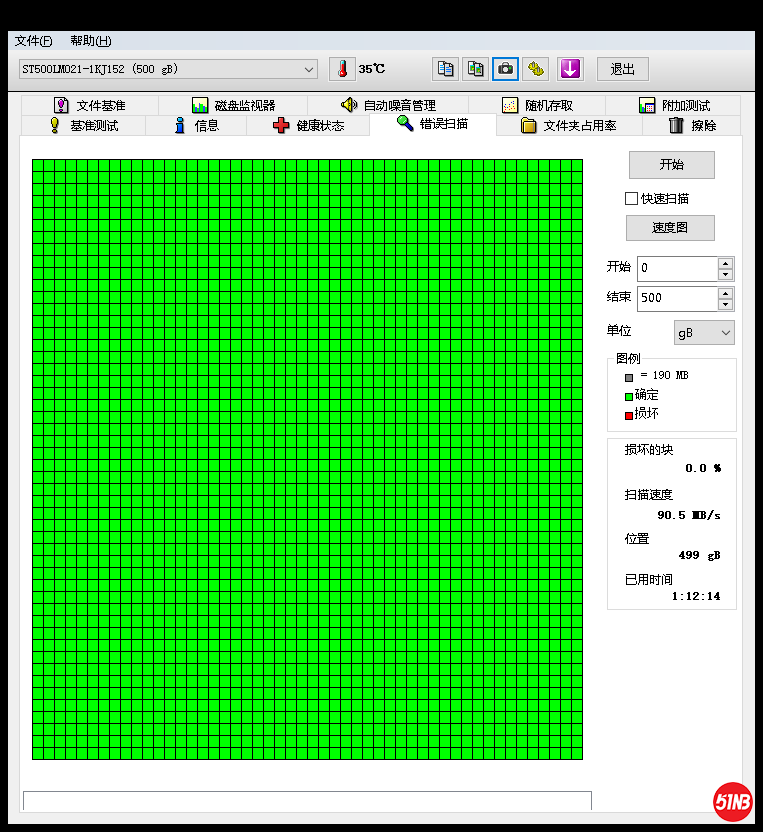Click the 结束 input field showing 500

(x=678, y=299)
